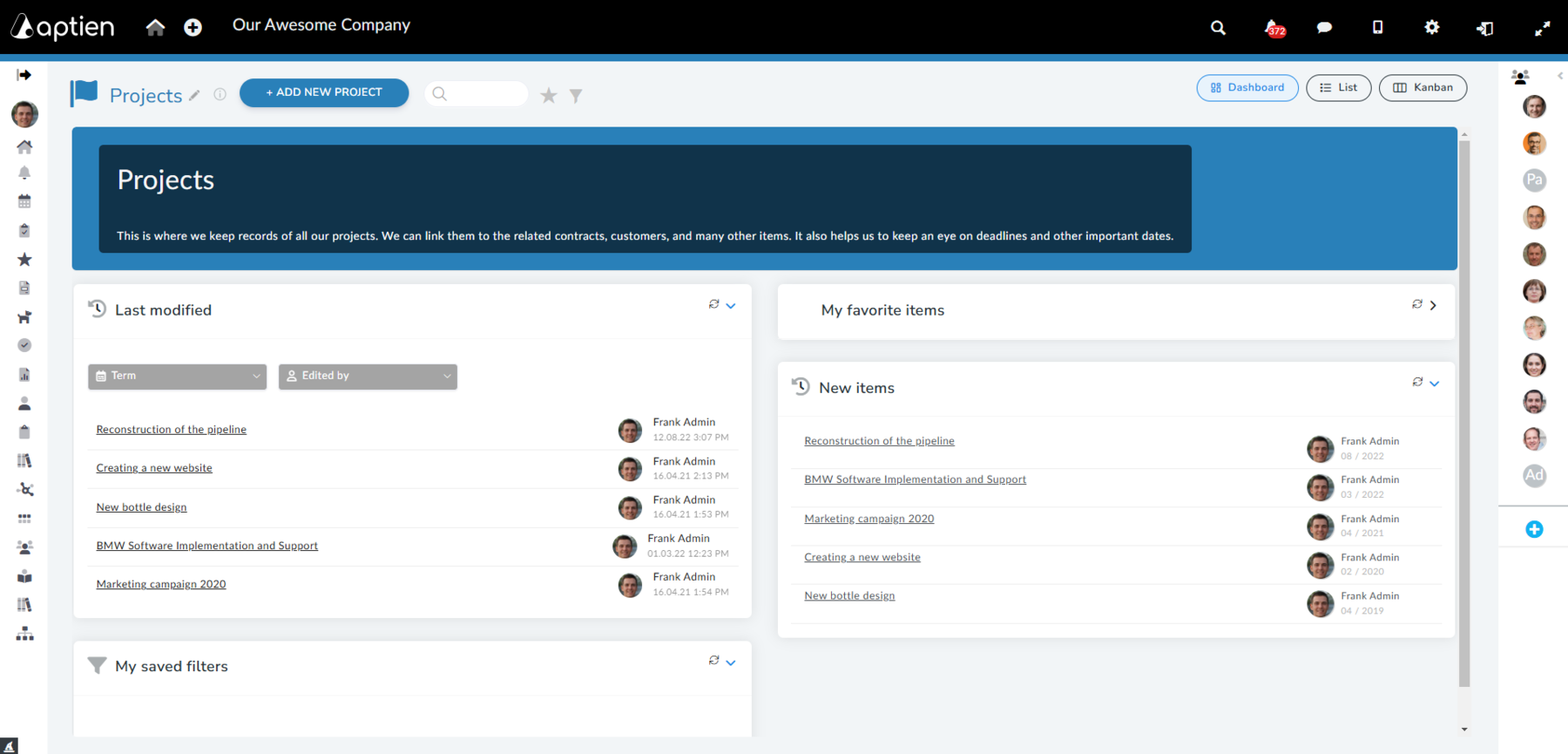The height and width of the screenshot is (754, 1568).
Task: Open Marketing campaign 2020 in New items
Action: (x=869, y=519)
